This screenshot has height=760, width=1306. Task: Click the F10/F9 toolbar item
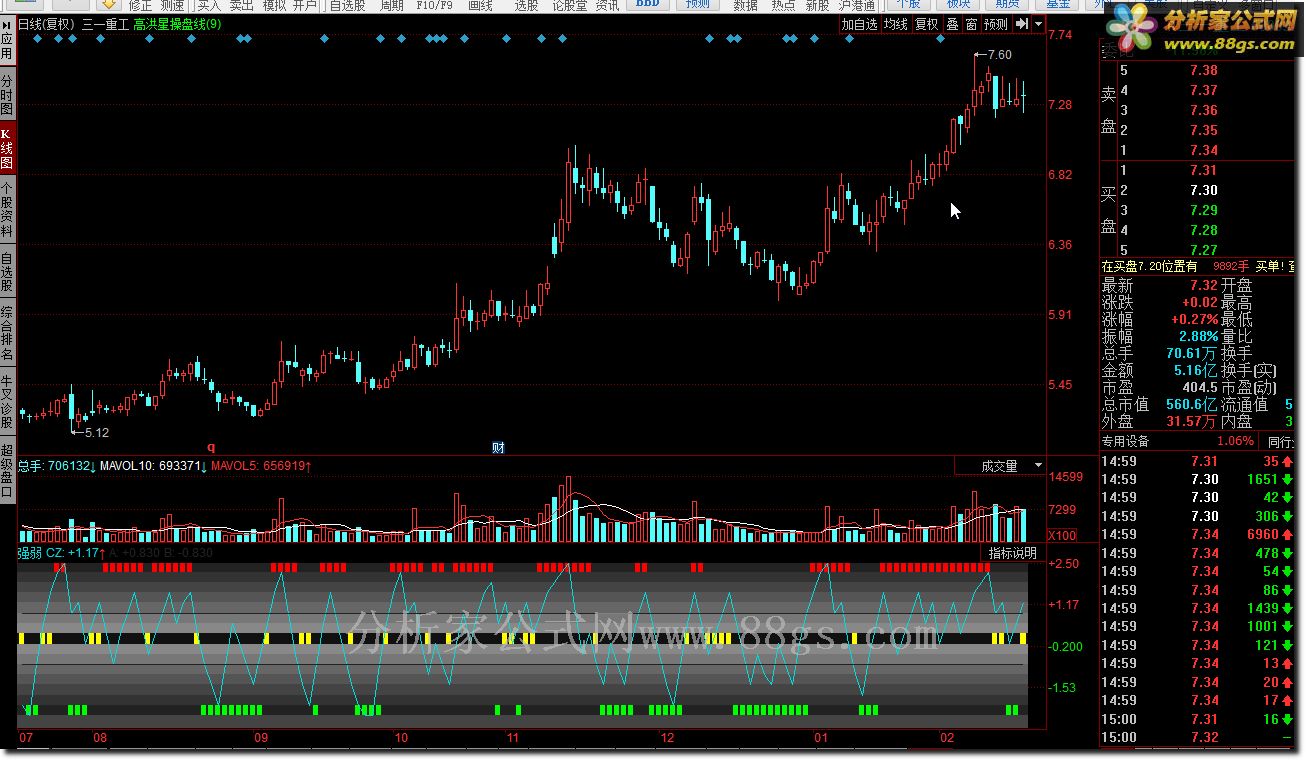pos(432,5)
